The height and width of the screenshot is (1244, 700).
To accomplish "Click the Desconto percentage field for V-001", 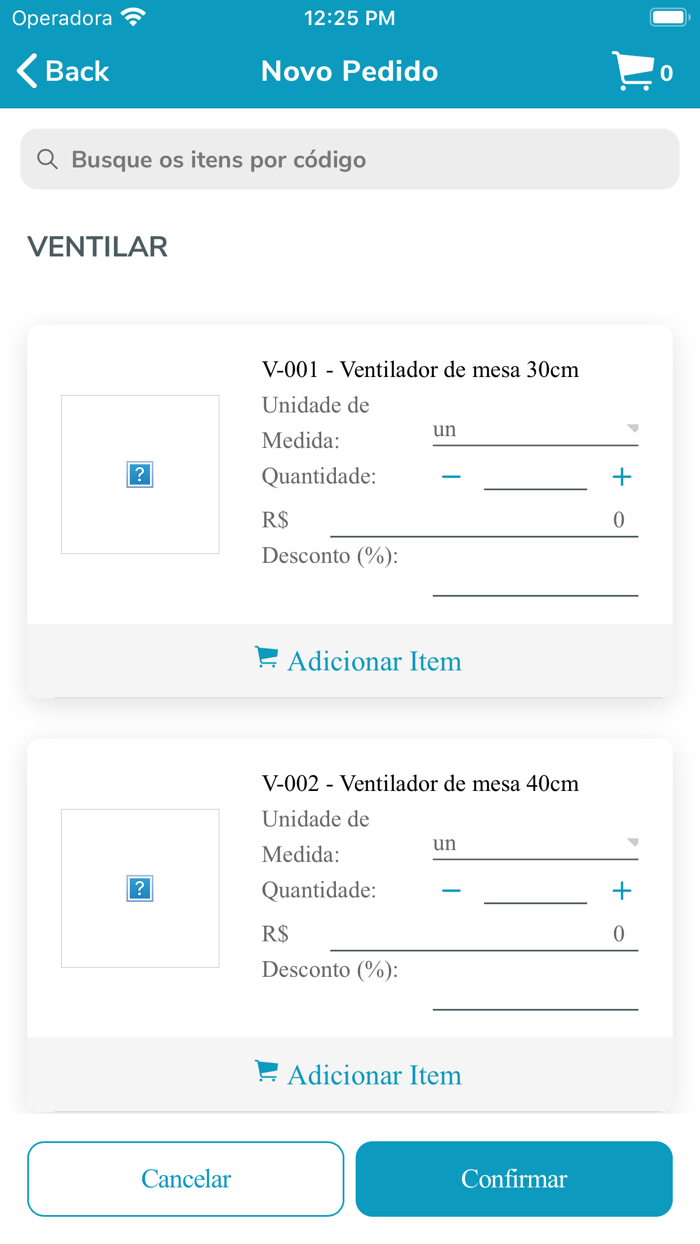I will click(535, 592).
